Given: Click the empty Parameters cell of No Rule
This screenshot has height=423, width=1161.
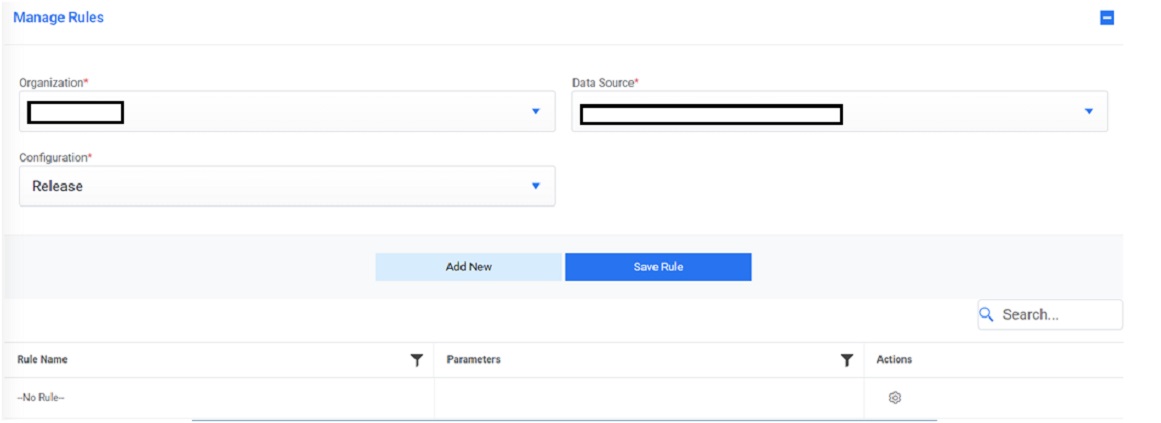Looking at the screenshot, I should click(x=648, y=398).
